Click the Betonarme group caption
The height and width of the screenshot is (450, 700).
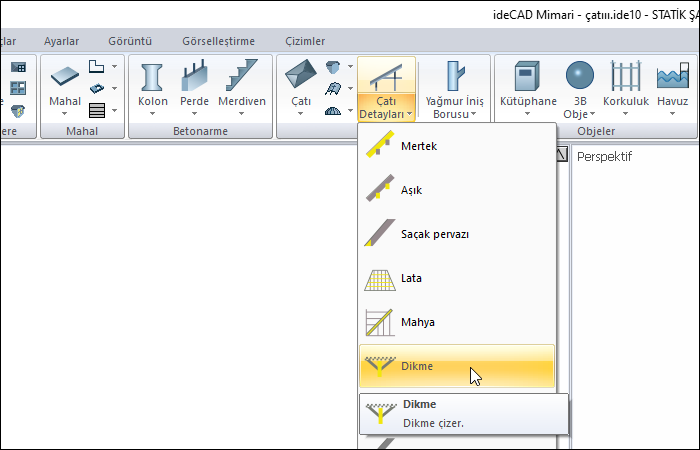pyautogui.click(x=200, y=131)
